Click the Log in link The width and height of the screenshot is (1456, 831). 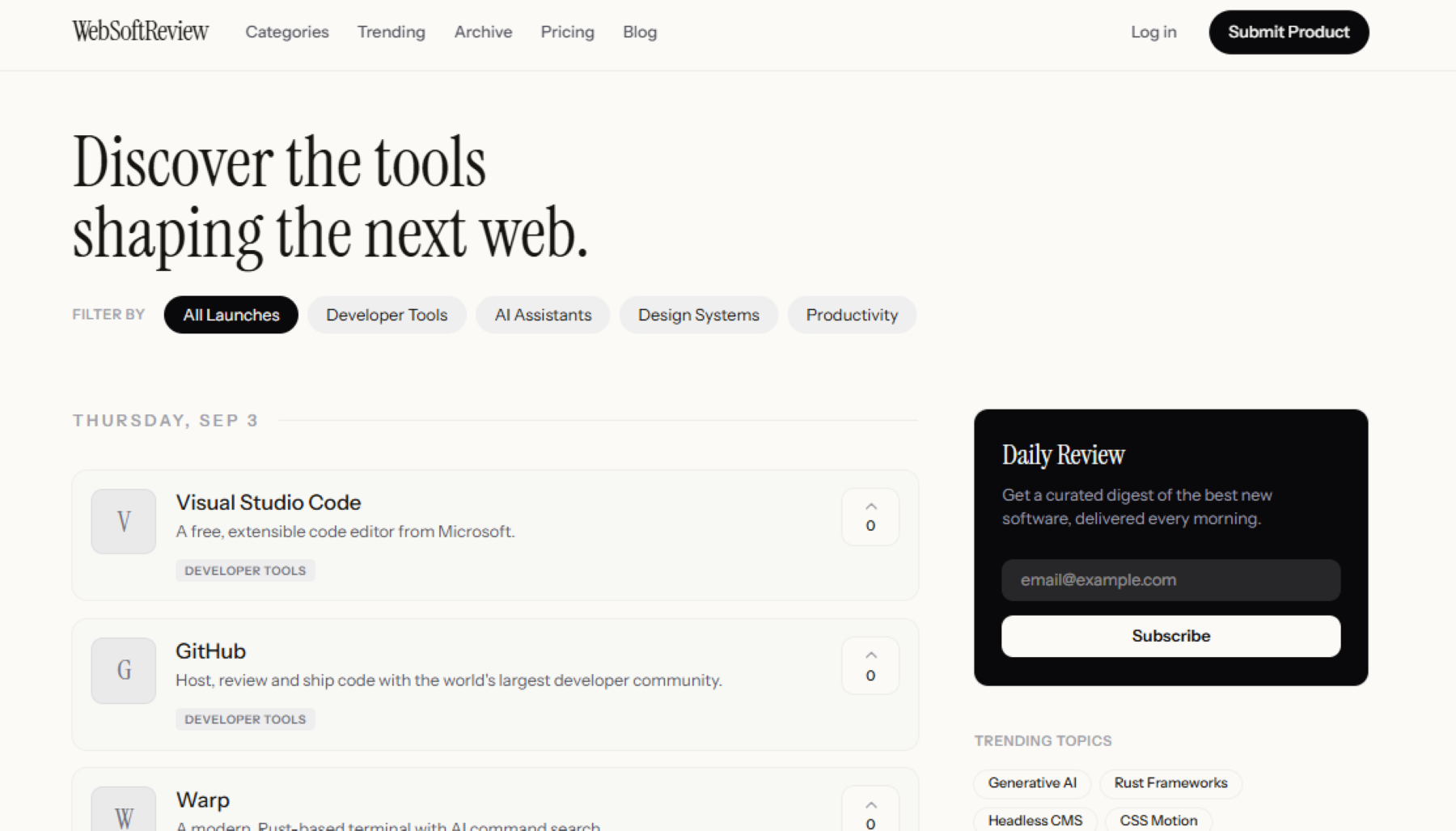pos(1153,32)
